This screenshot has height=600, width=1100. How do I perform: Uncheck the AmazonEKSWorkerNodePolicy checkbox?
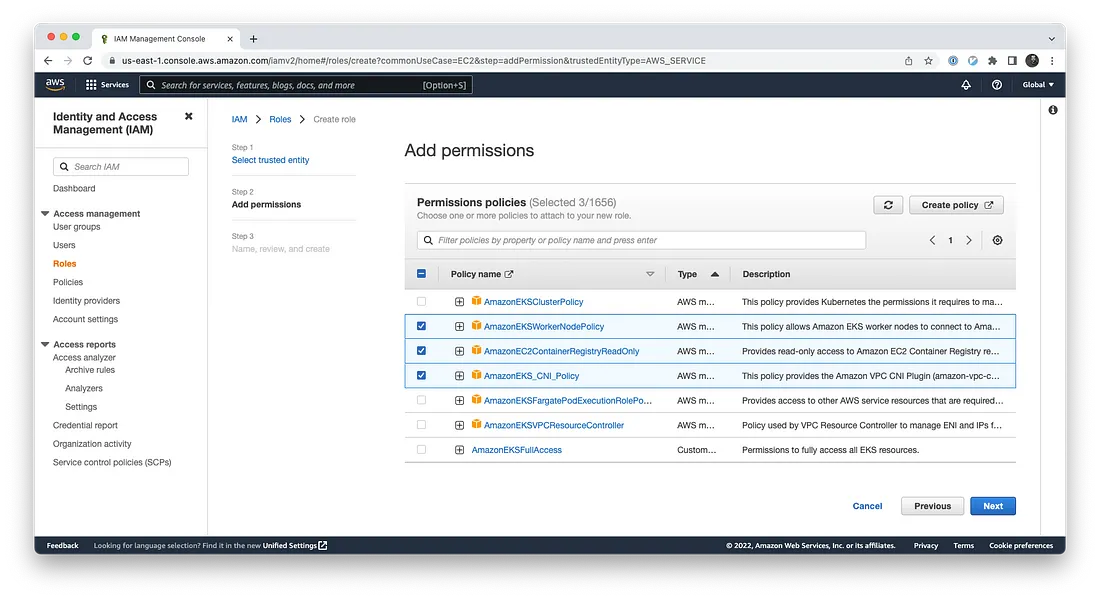click(x=421, y=326)
